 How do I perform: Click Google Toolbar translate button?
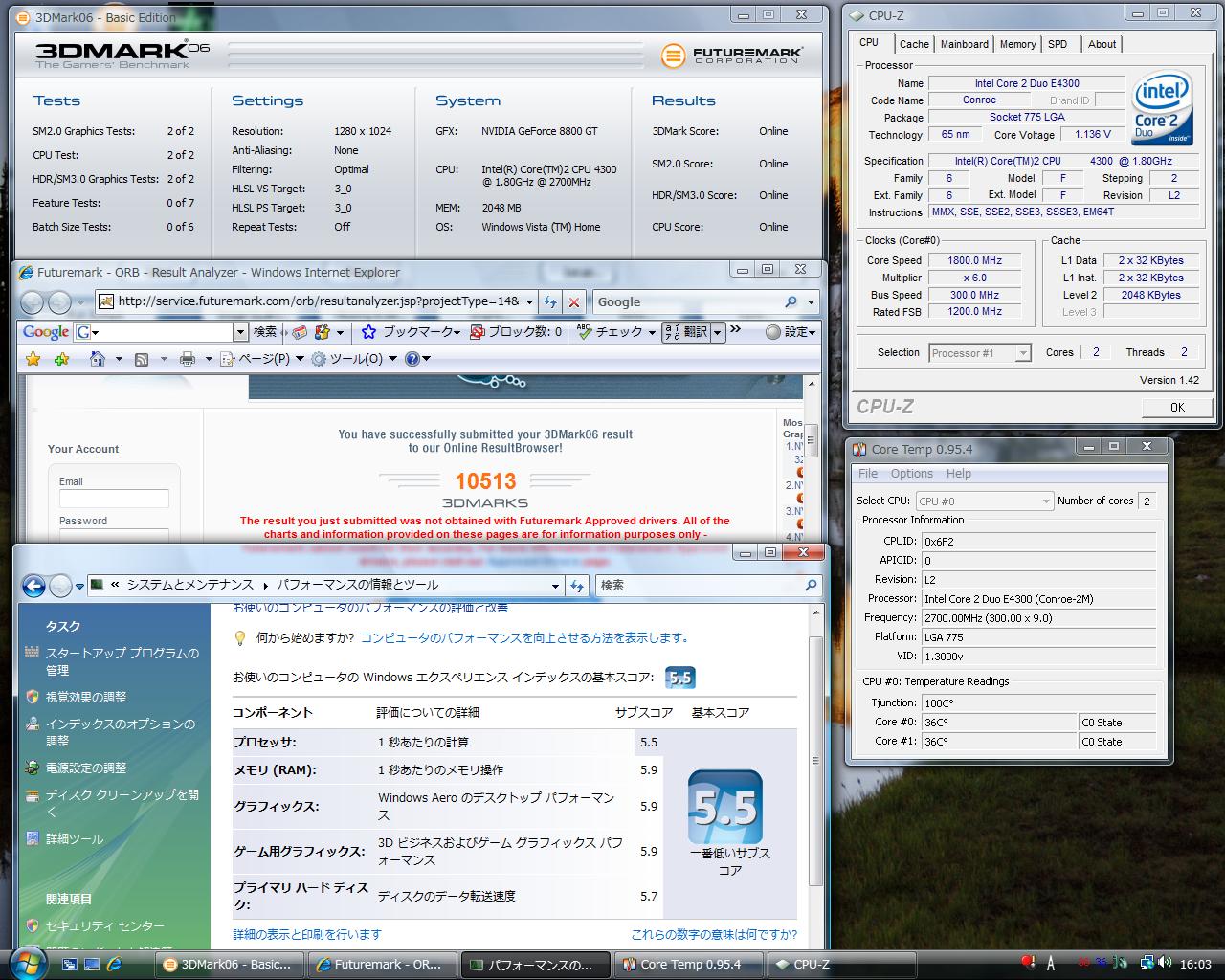(x=686, y=332)
